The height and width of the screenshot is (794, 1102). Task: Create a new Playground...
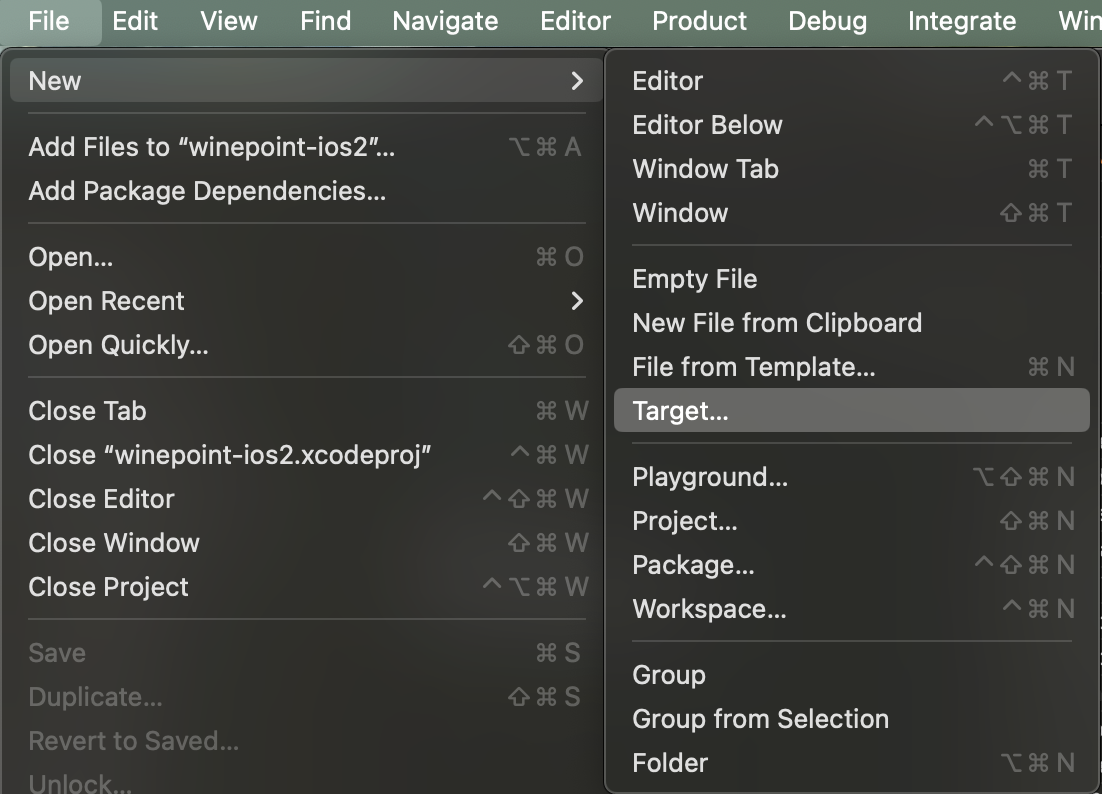[710, 477]
